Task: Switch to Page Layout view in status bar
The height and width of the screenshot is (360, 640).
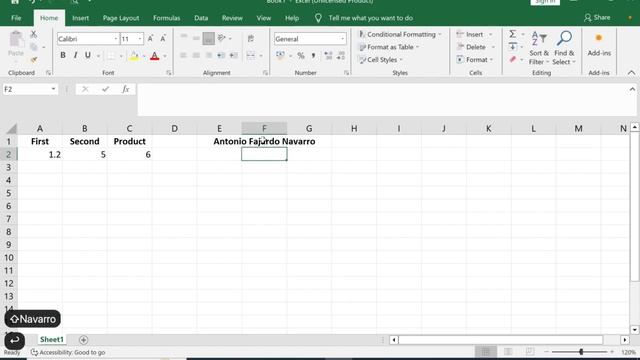Action: (x=508, y=351)
